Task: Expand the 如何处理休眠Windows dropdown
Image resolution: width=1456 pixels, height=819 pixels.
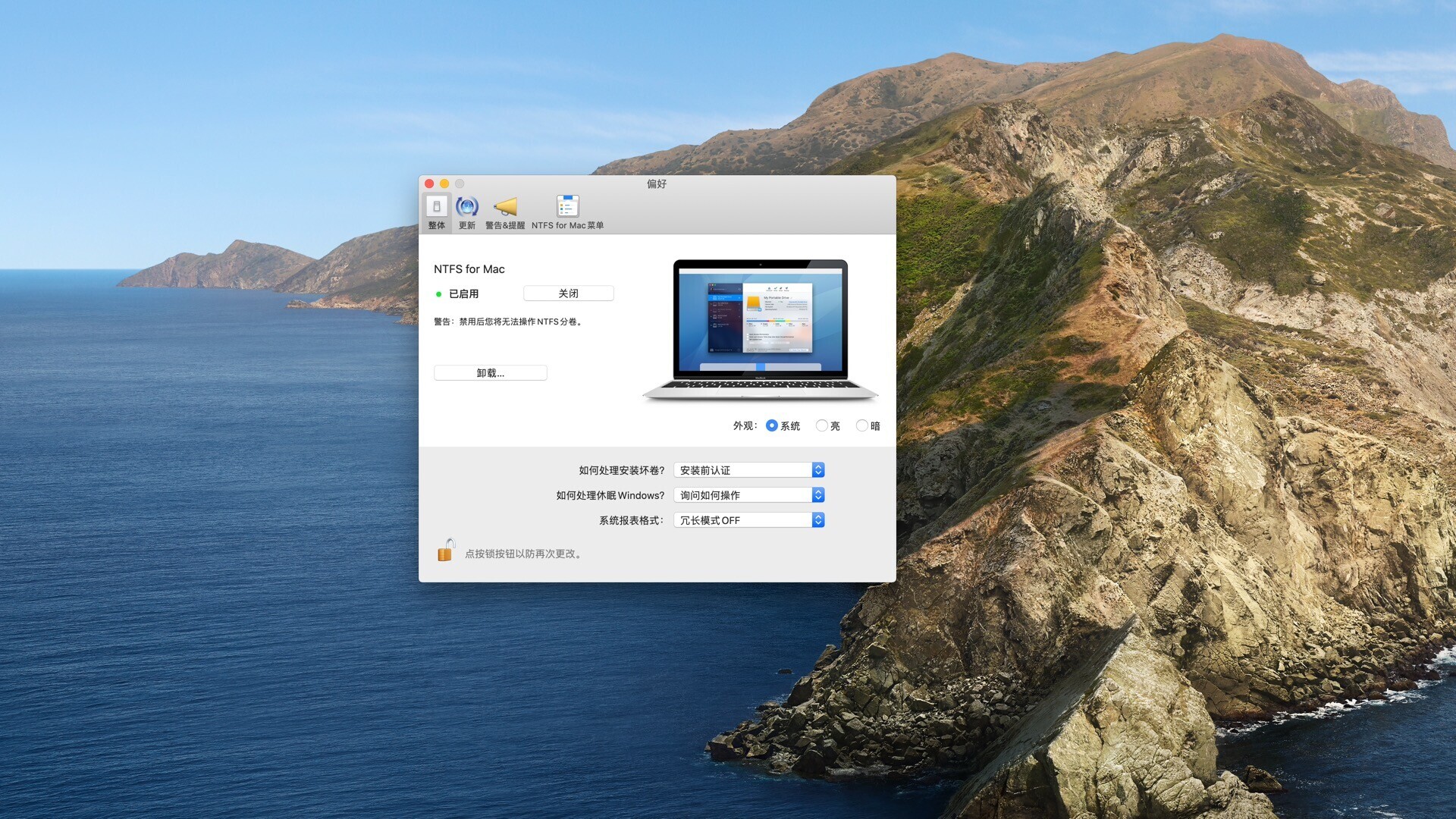Action: [749, 495]
